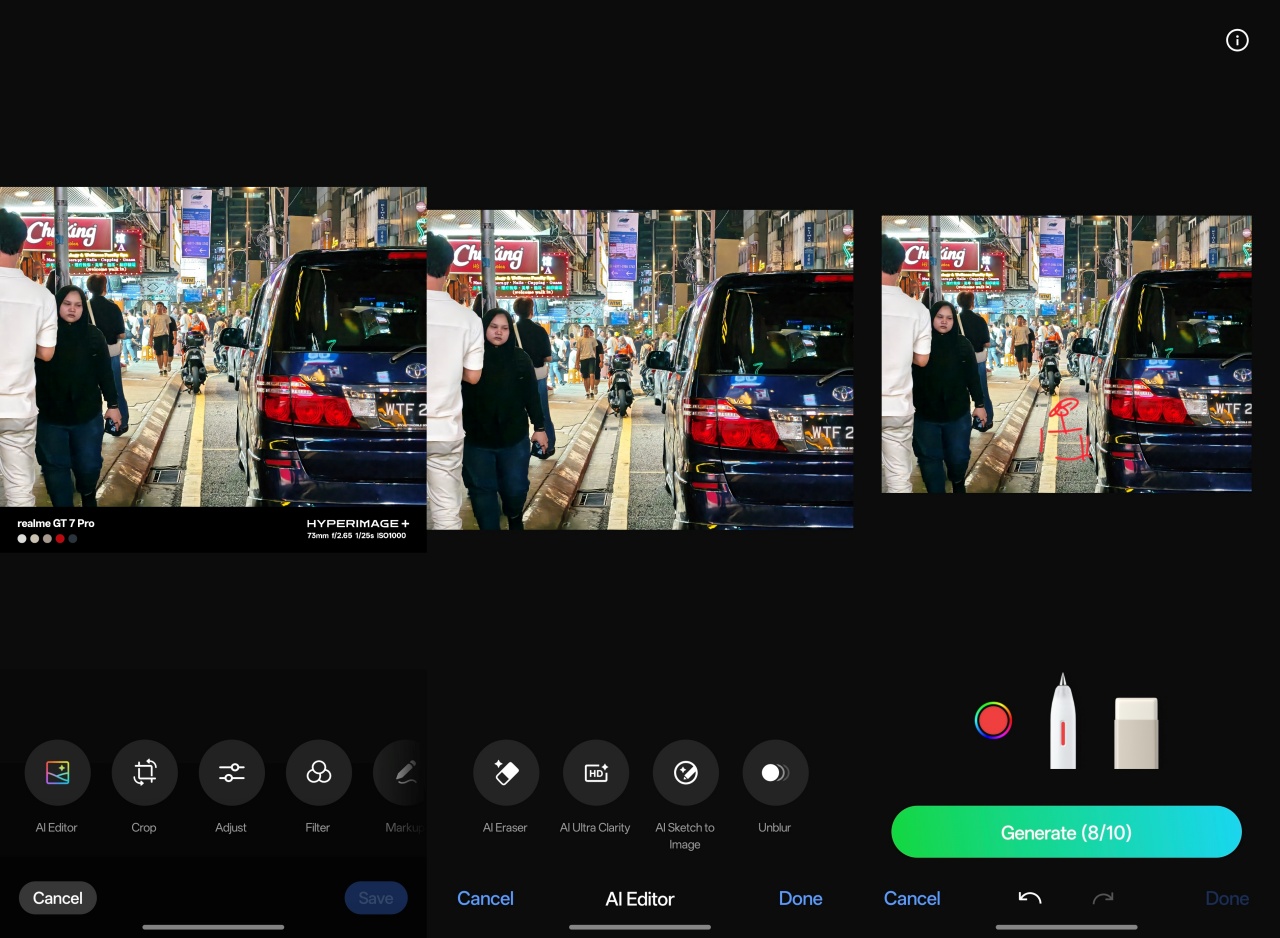Select the eraser block tool

tap(1136, 733)
